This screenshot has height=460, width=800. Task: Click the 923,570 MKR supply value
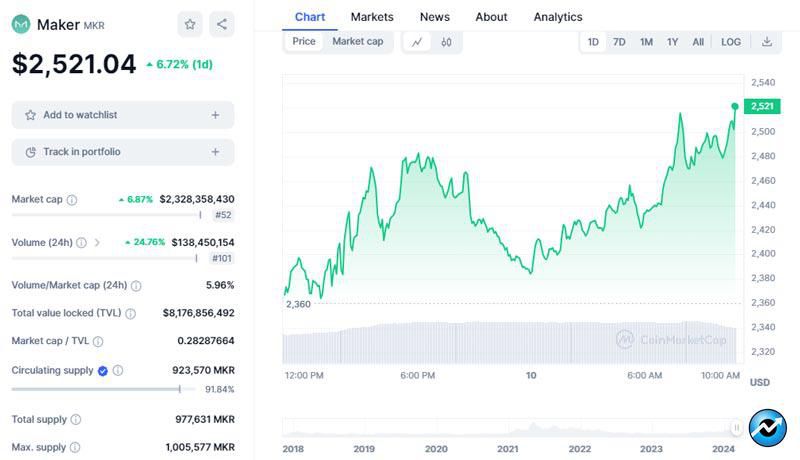203,370
